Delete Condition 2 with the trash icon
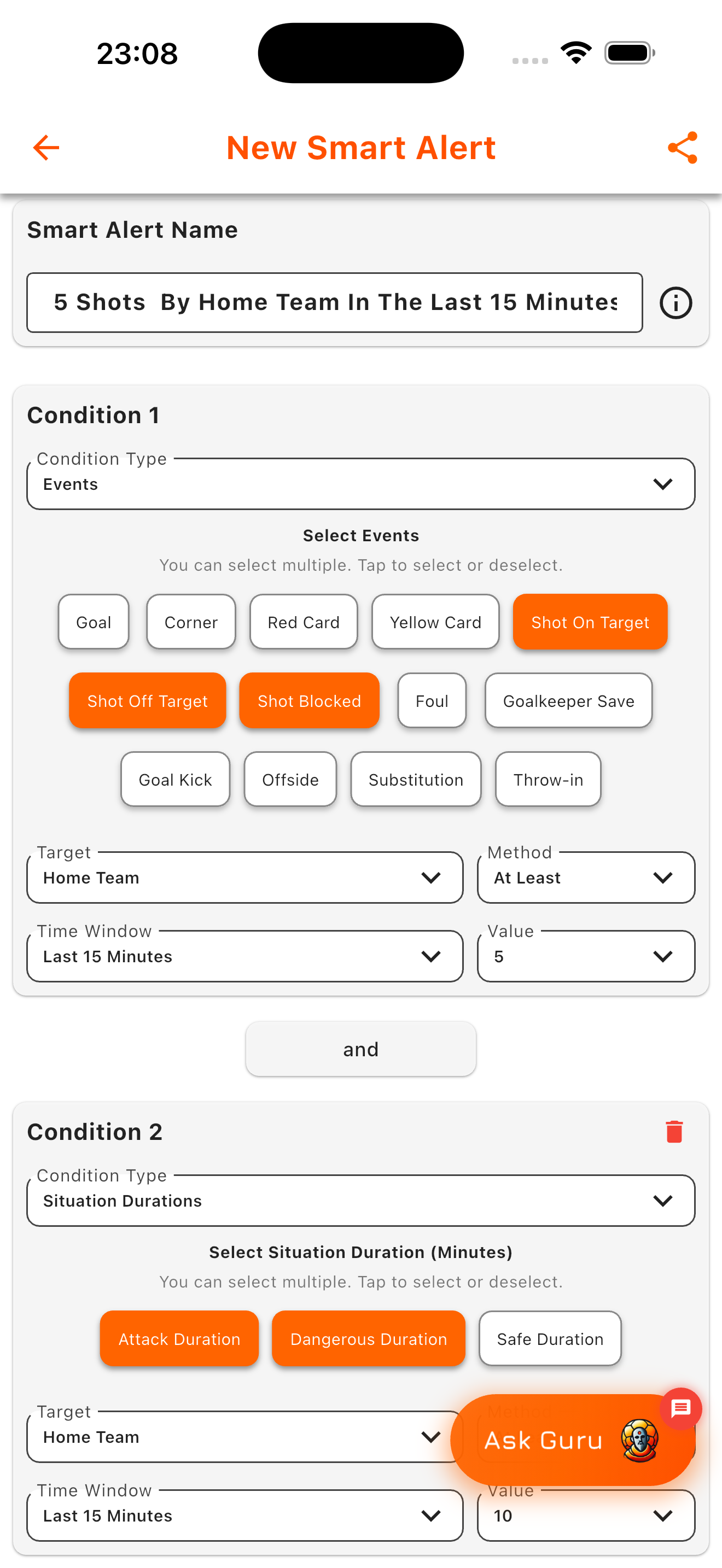The height and width of the screenshot is (1568, 722). (x=673, y=1131)
